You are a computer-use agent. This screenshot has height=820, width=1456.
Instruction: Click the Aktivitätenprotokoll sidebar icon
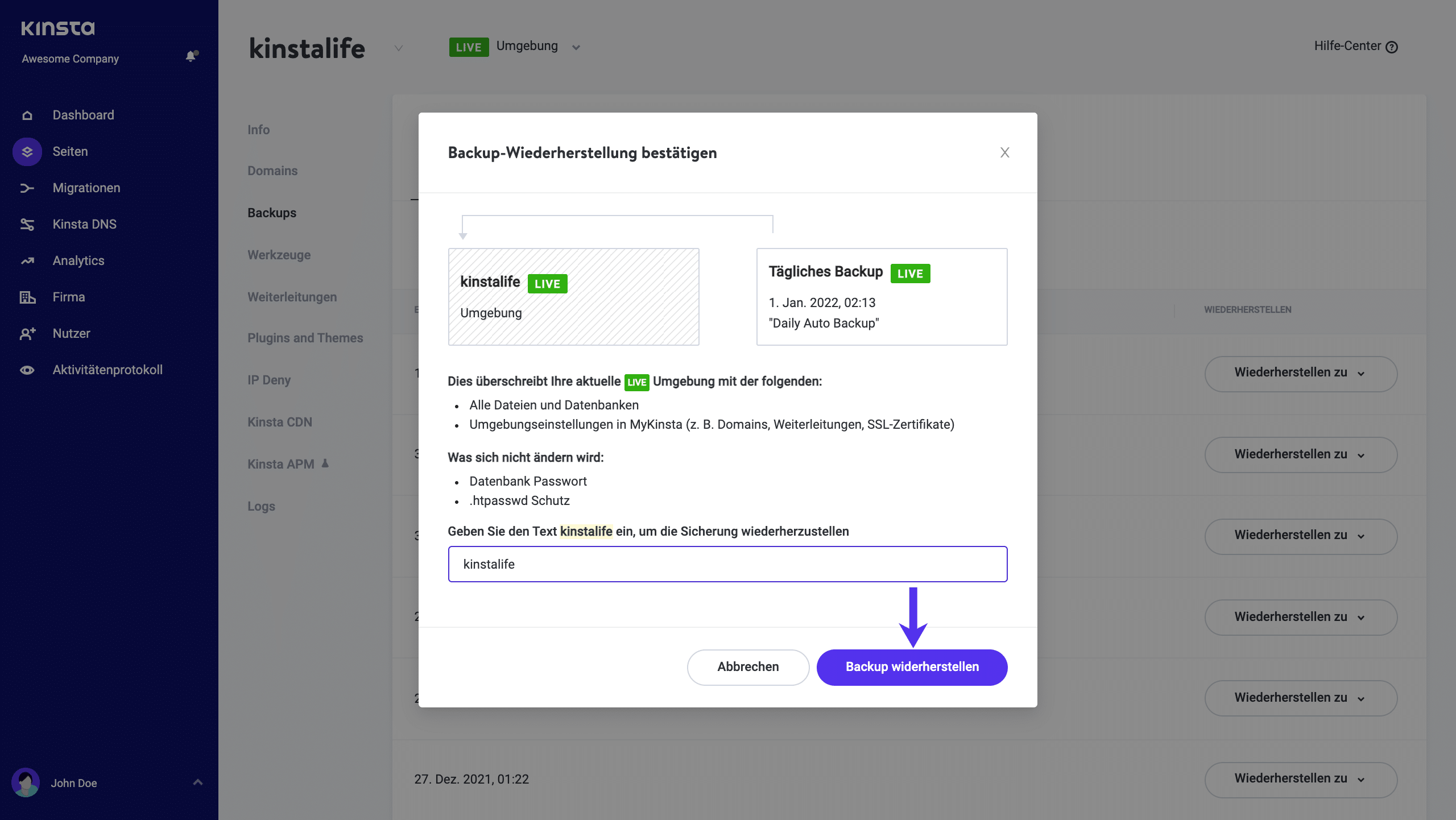click(27, 369)
